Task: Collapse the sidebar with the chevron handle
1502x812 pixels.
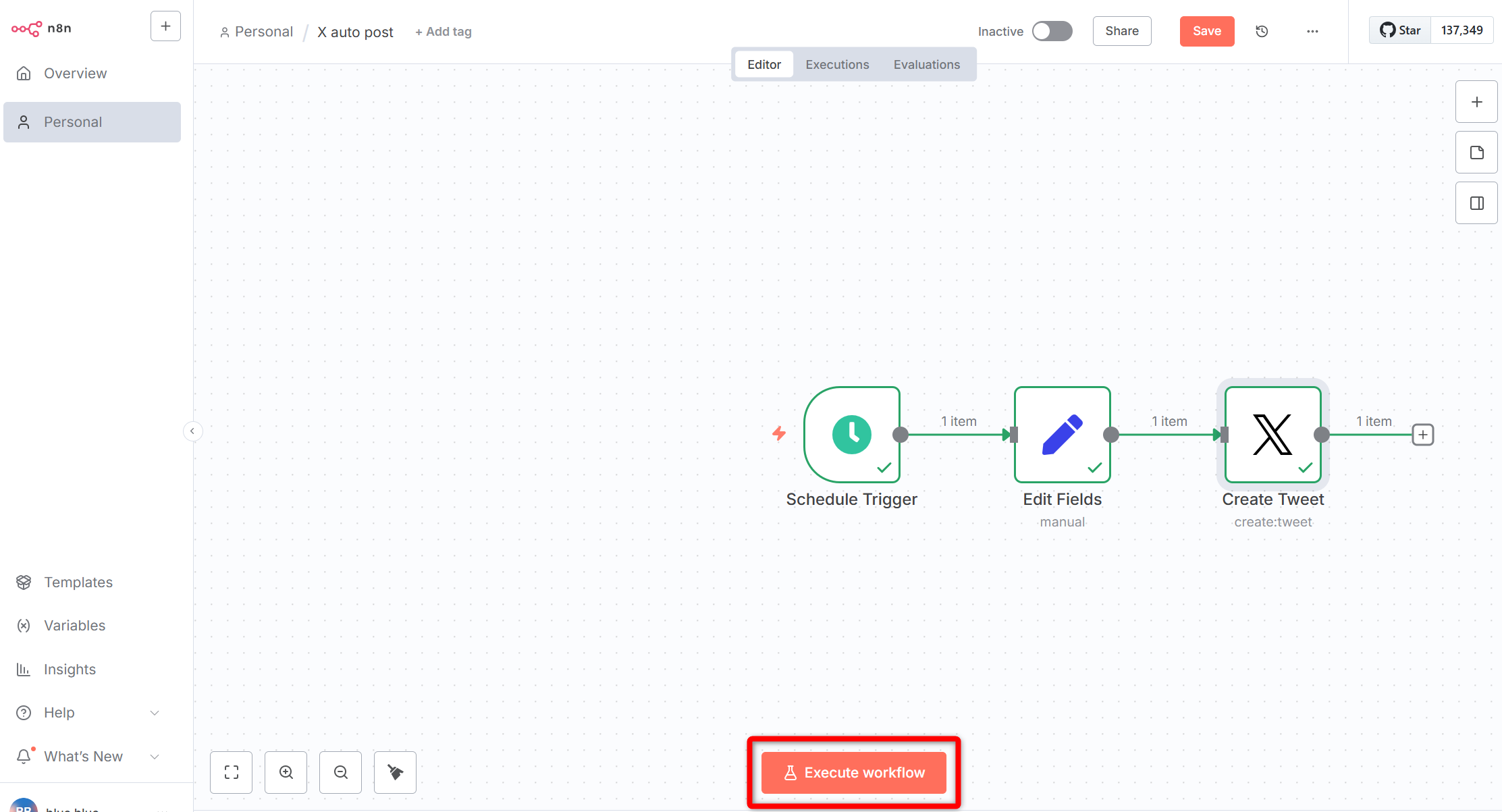Action: 192,431
